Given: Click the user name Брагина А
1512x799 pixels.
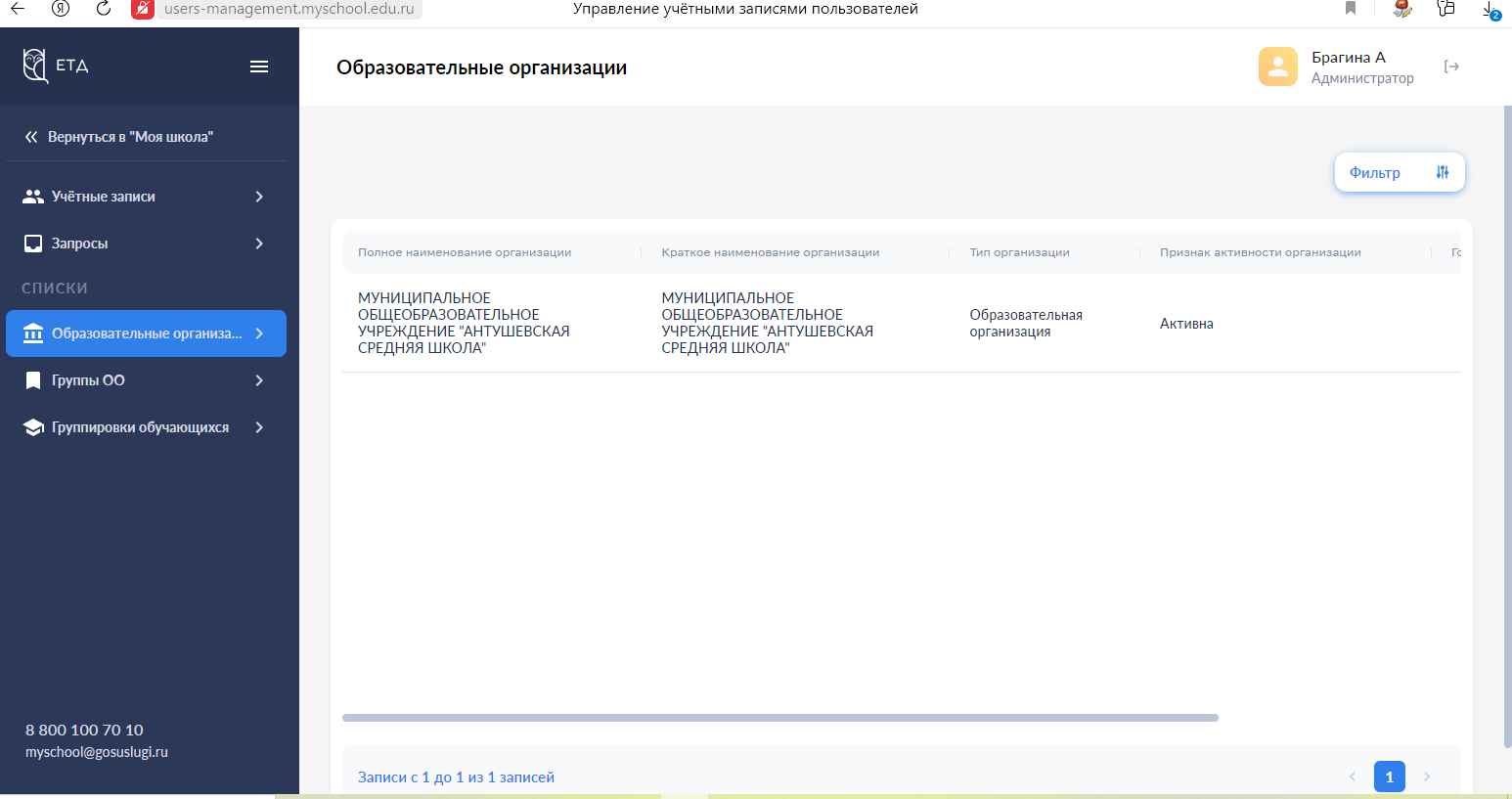Looking at the screenshot, I should (x=1349, y=58).
